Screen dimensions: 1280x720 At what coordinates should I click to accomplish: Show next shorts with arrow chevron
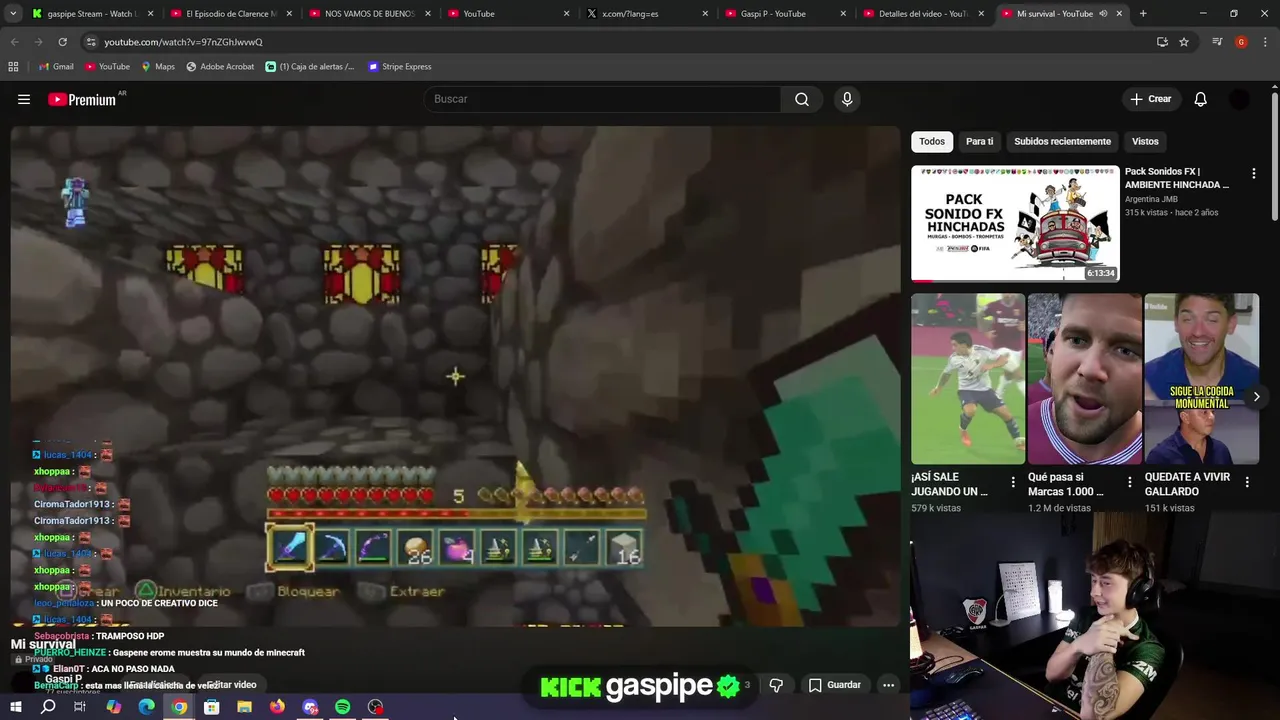[x=1256, y=397]
